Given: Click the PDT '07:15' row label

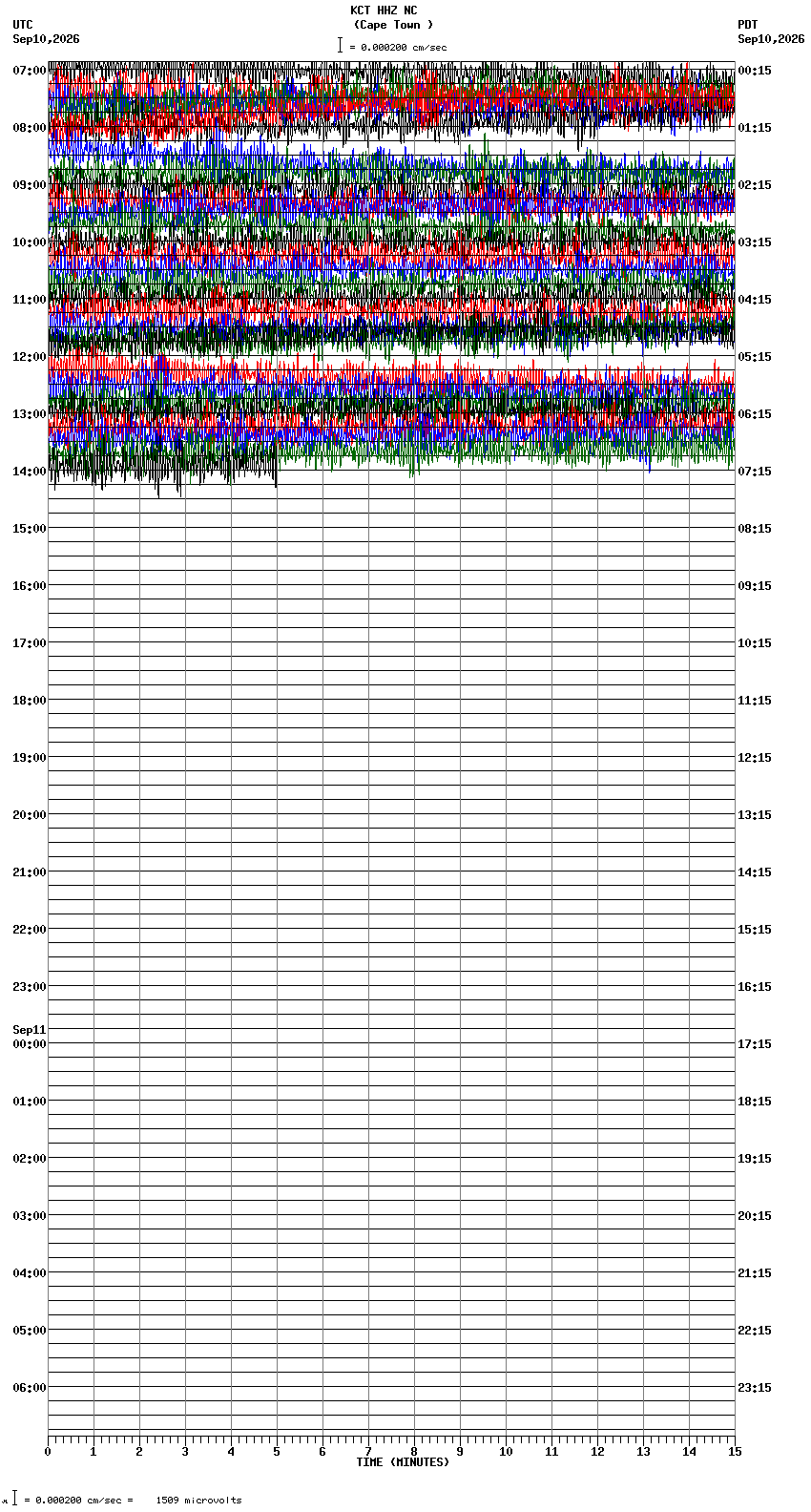Looking at the screenshot, I should pyautogui.click(x=755, y=472).
